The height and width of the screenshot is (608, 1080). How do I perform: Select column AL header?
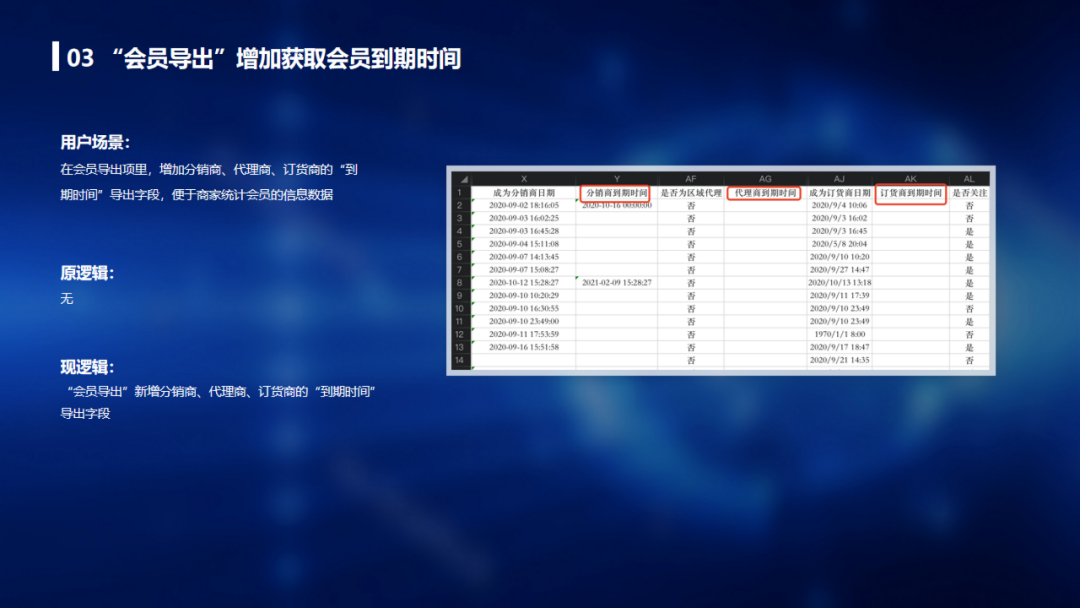(969, 179)
